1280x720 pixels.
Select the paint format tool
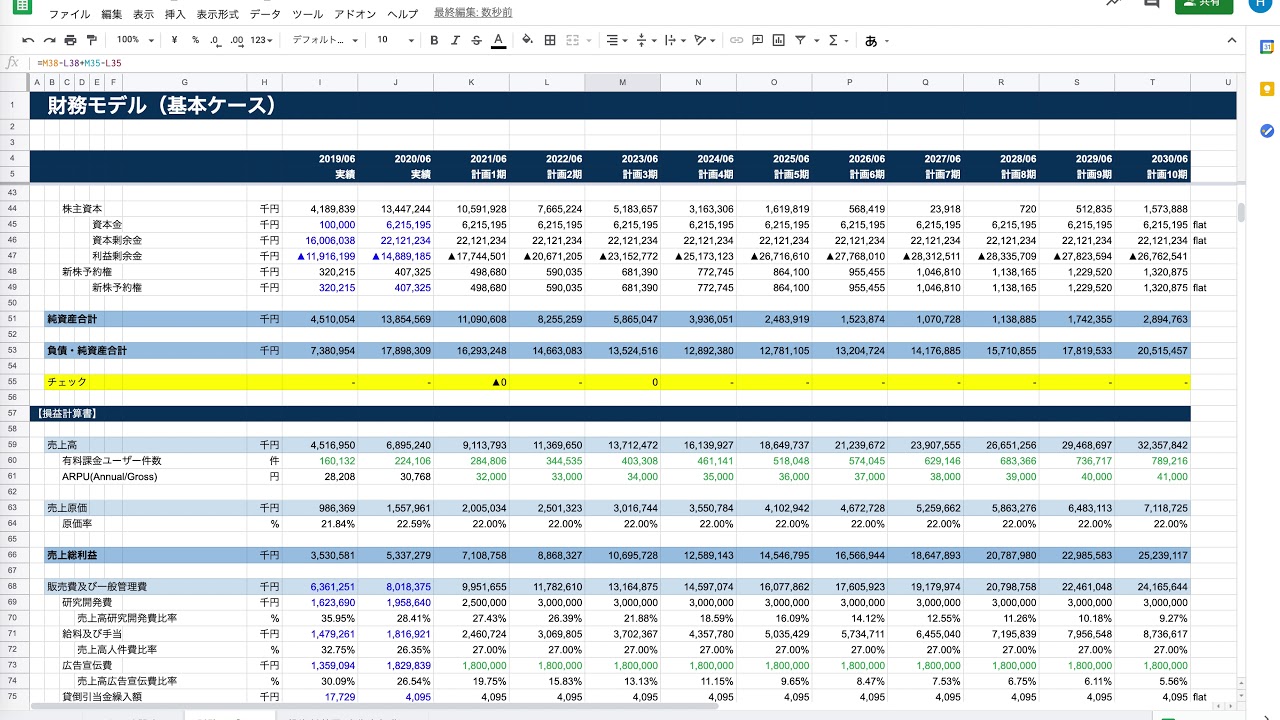pos(92,40)
